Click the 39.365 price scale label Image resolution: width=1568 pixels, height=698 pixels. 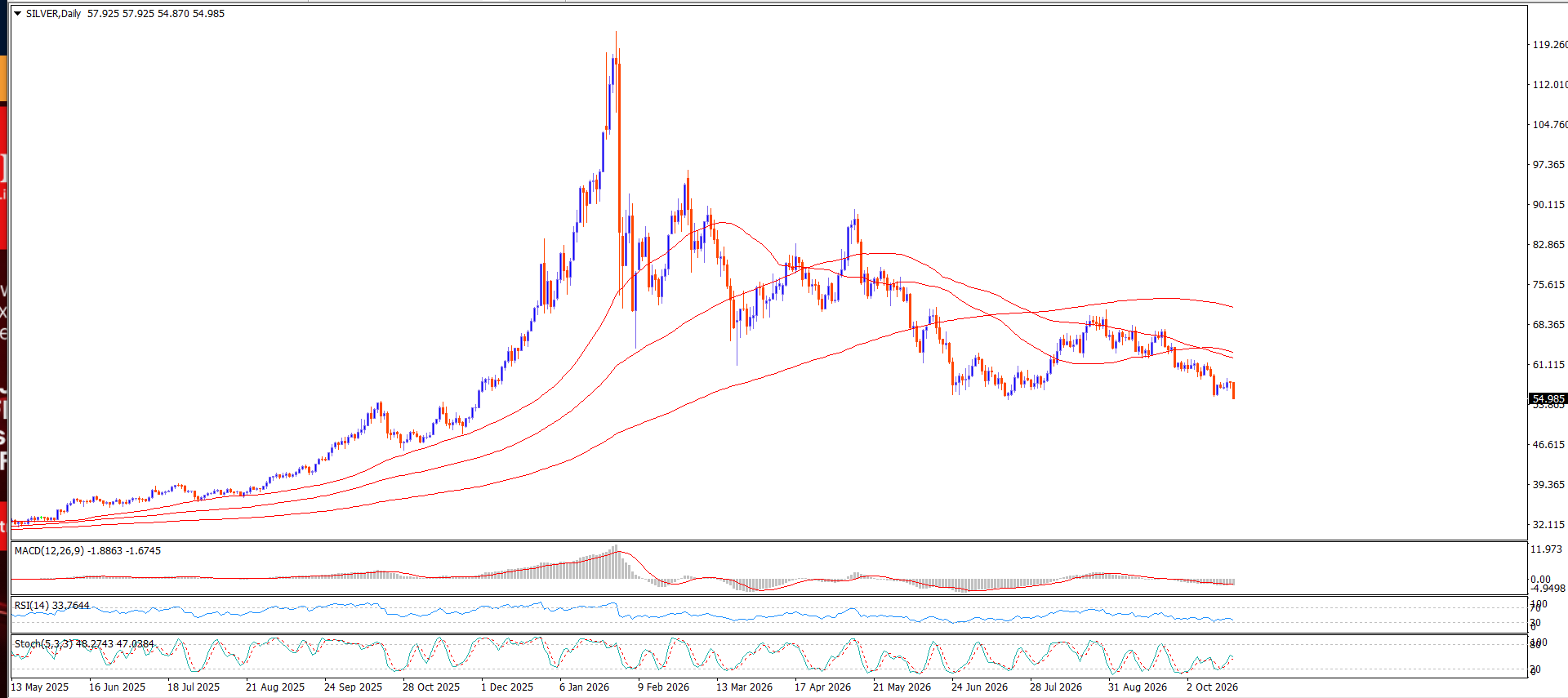[1549, 485]
